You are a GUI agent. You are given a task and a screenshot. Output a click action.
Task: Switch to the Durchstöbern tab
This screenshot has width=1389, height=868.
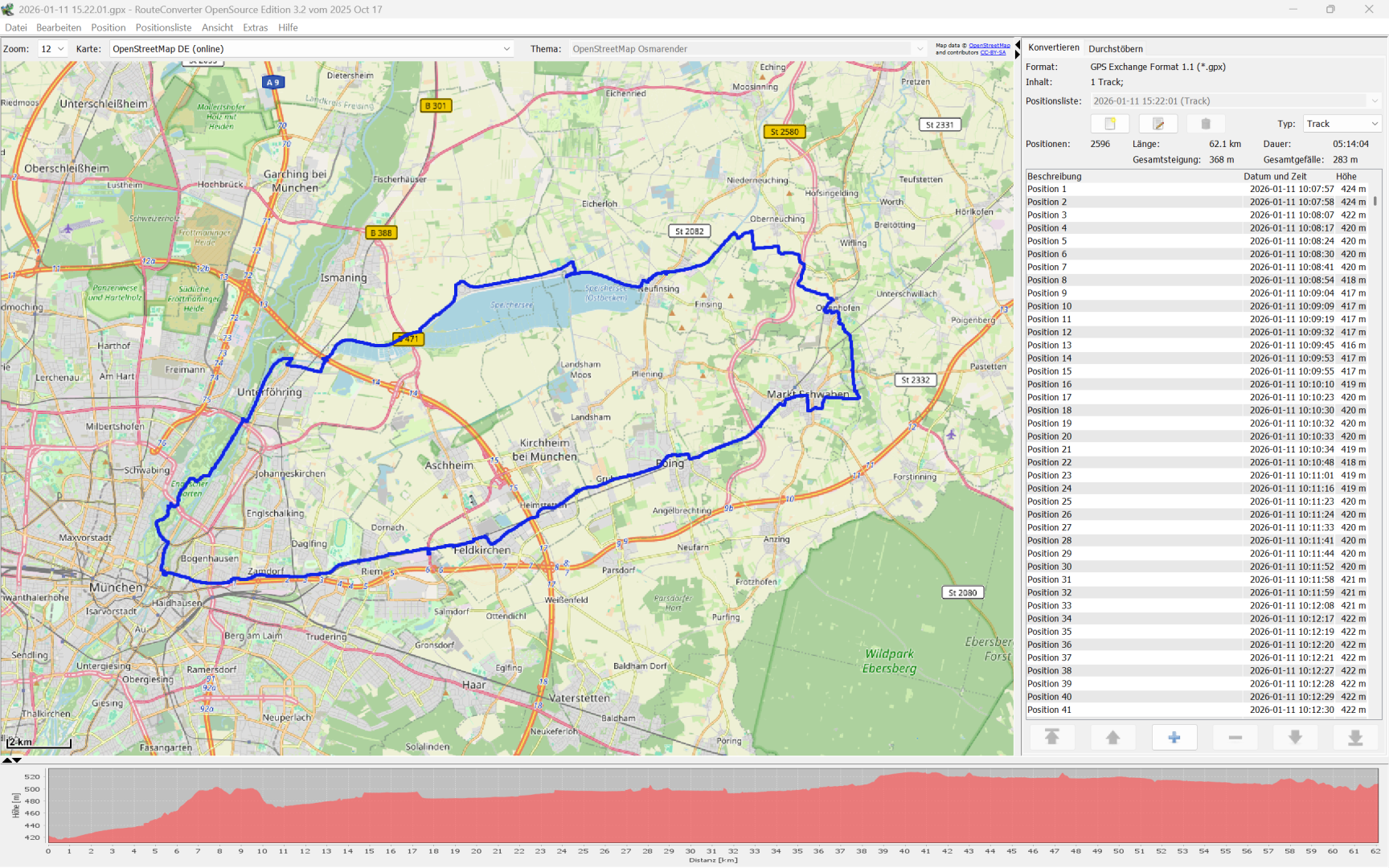click(1115, 49)
